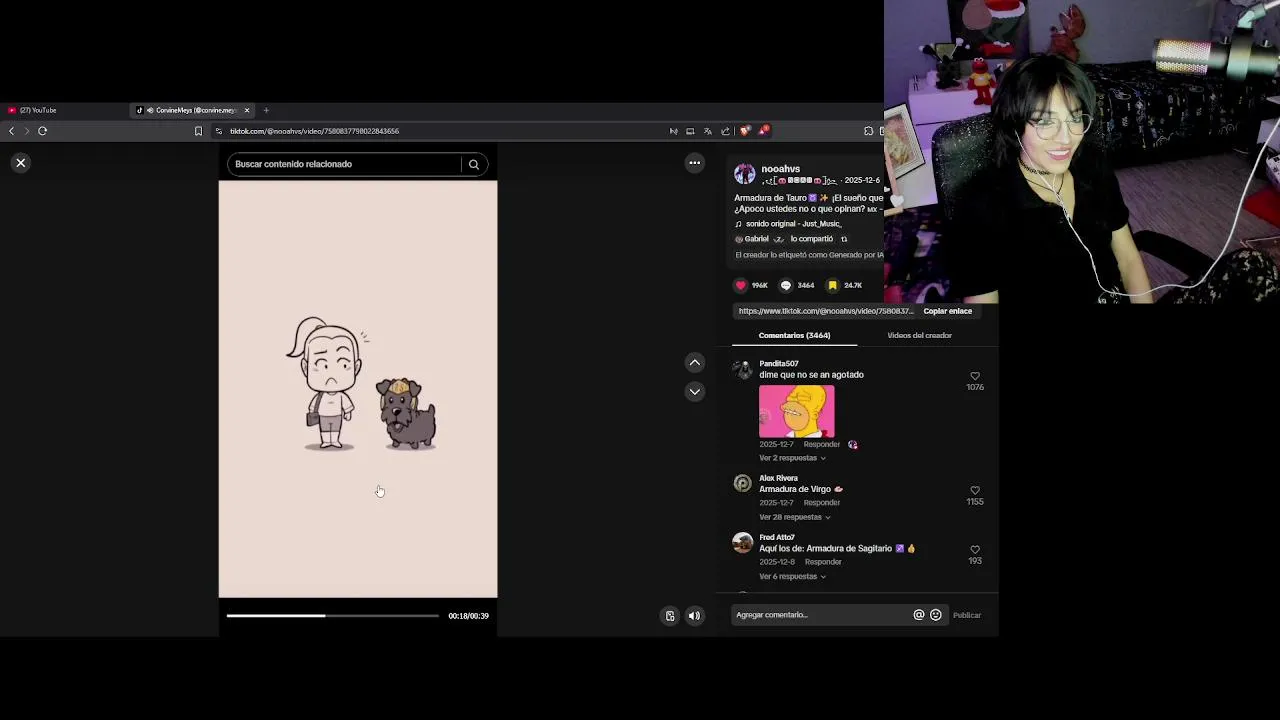The image size is (1280, 720).
Task: Reply to Alex Rivera's comment
Action: [821, 503]
